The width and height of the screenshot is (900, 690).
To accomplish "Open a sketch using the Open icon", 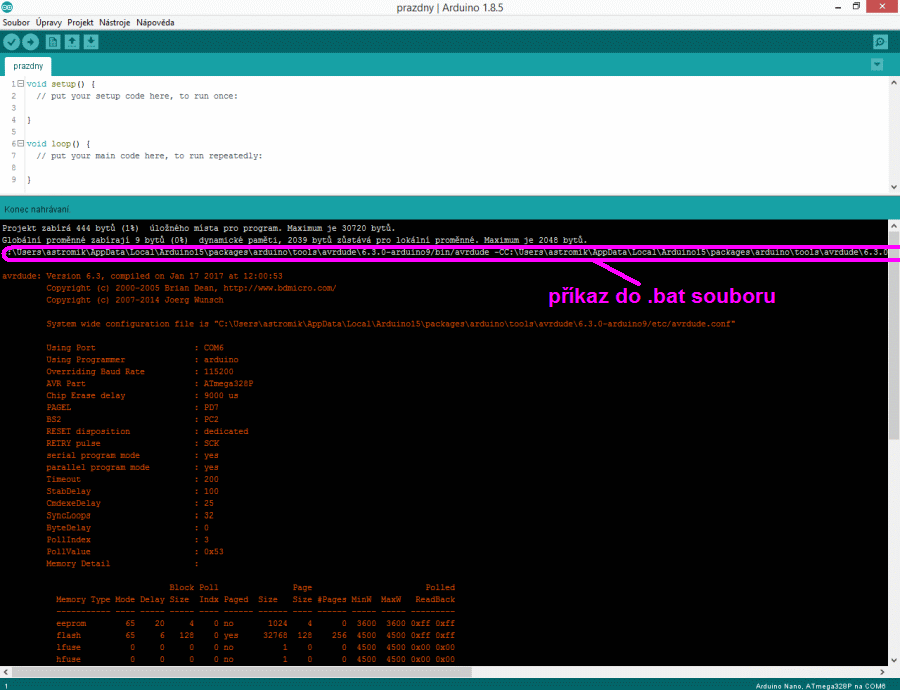I will click(x=72, y=42).
